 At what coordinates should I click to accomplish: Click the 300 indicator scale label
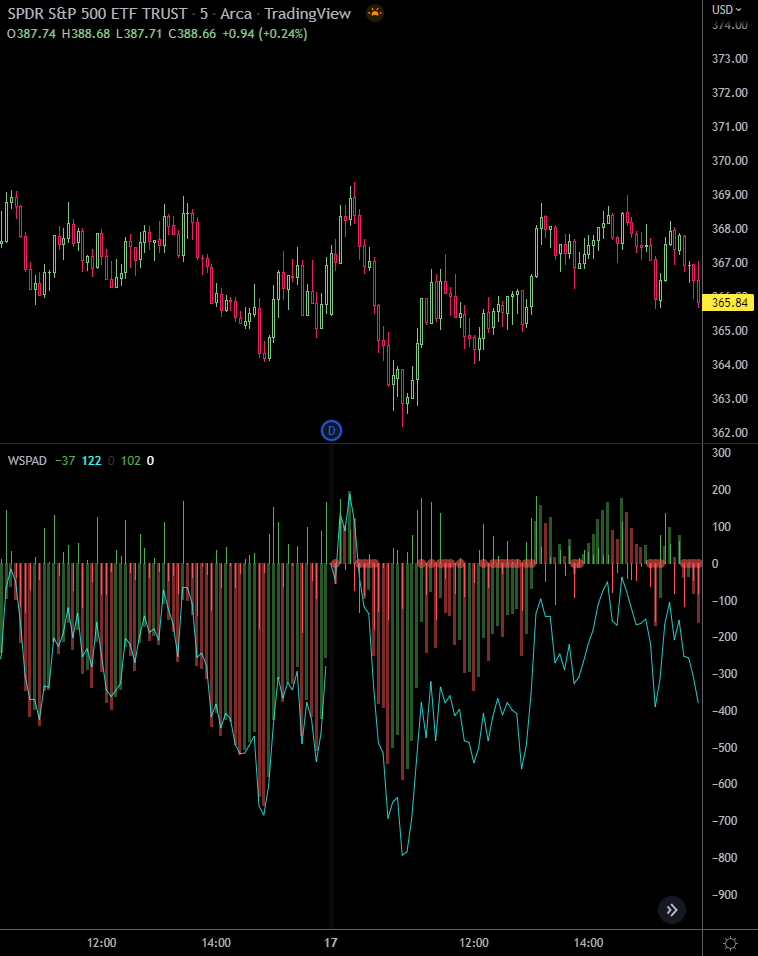pos(721,452)
